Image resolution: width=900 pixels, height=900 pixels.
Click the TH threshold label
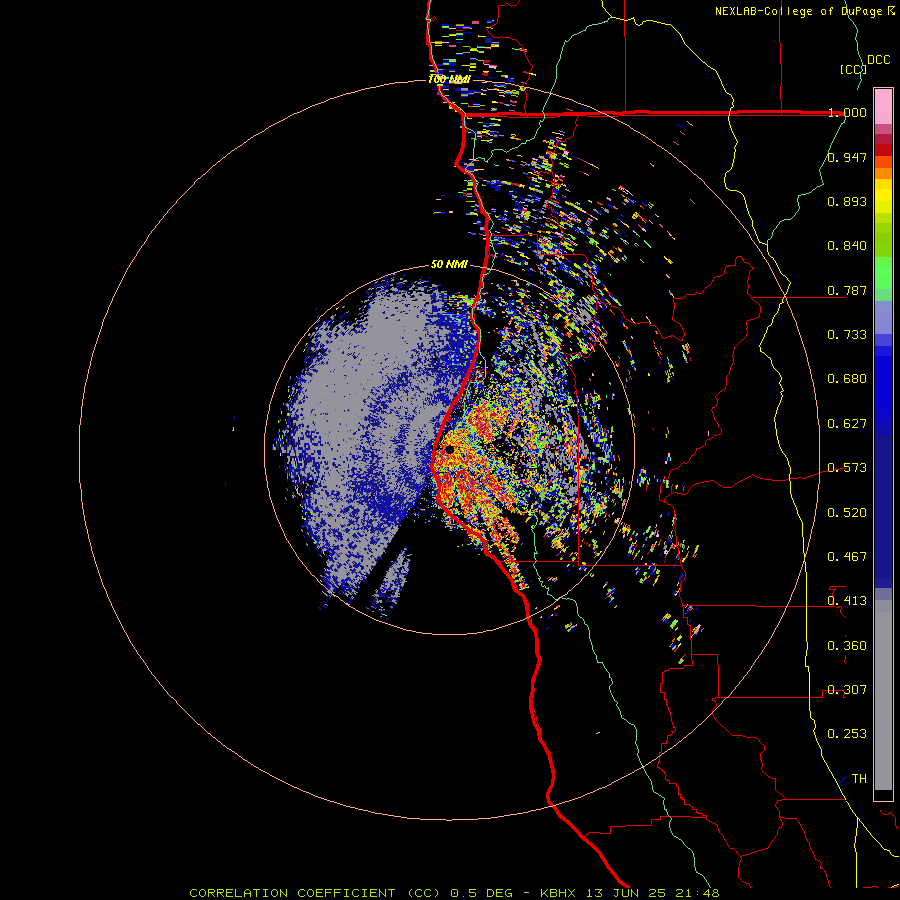(859, 779)
